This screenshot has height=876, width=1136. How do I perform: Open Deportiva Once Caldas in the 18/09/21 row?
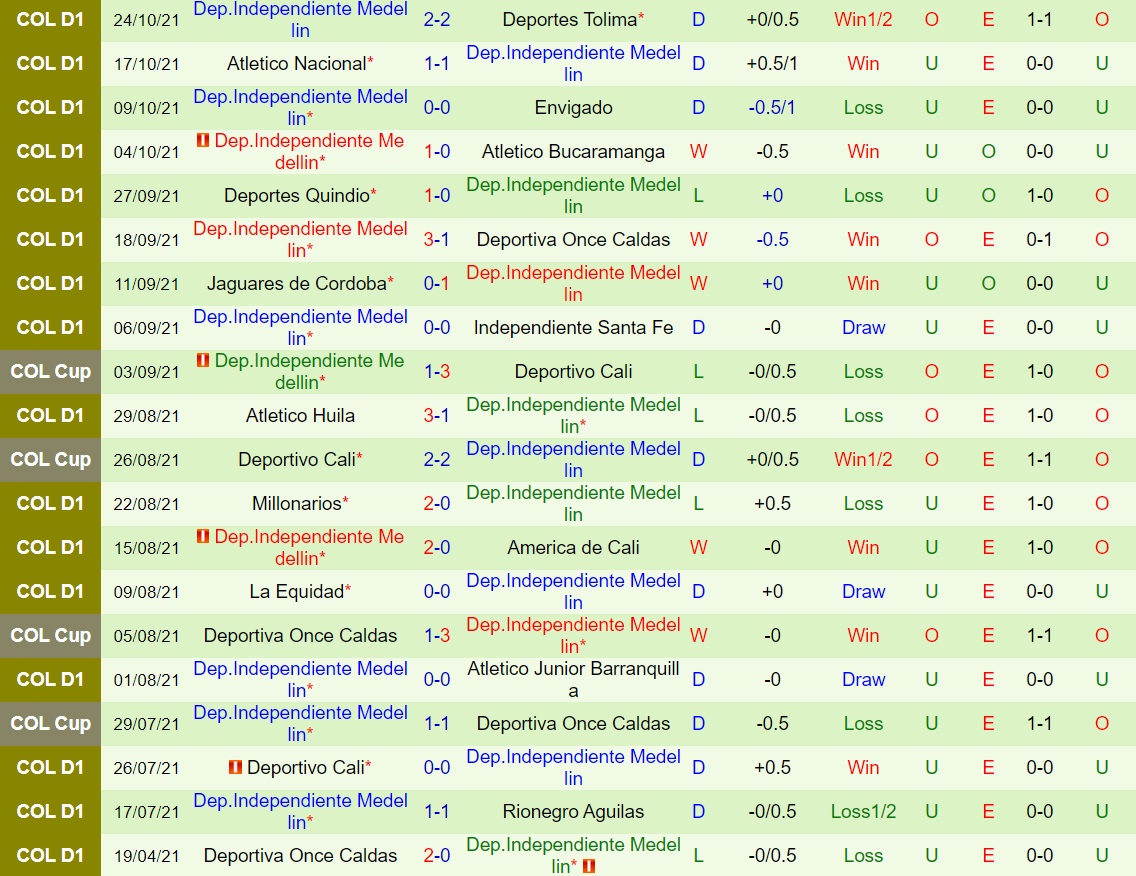pyautogui.click(x=573, y=240)
